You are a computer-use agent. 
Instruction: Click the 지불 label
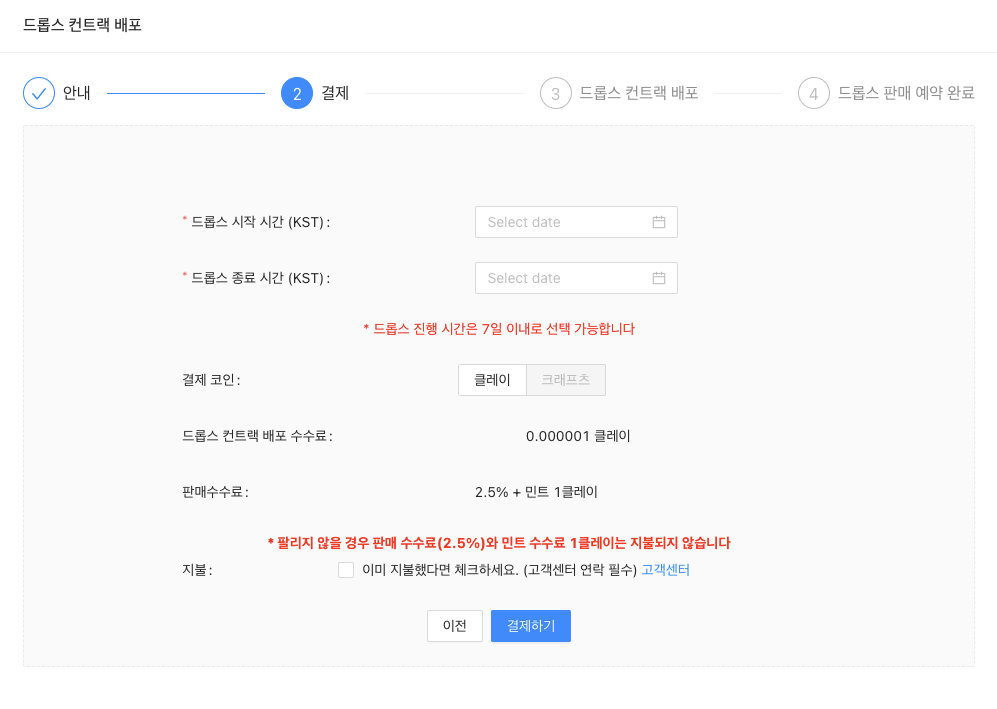(197, 570)
